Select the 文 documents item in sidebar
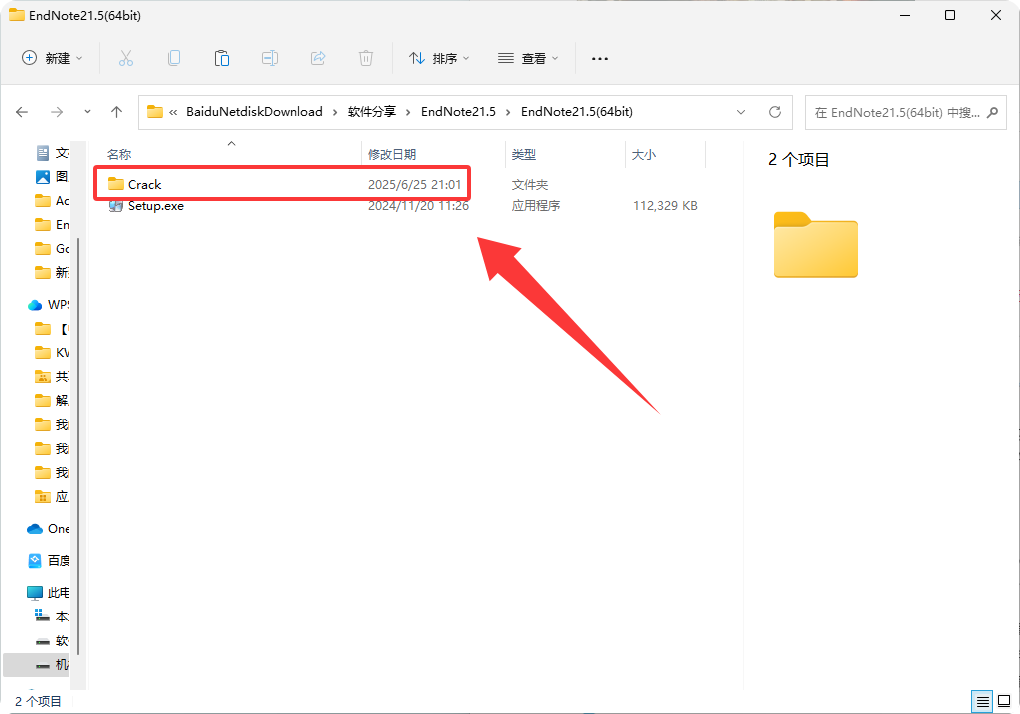The width and height of the screenshot is (1020, 714). [51, 153]
